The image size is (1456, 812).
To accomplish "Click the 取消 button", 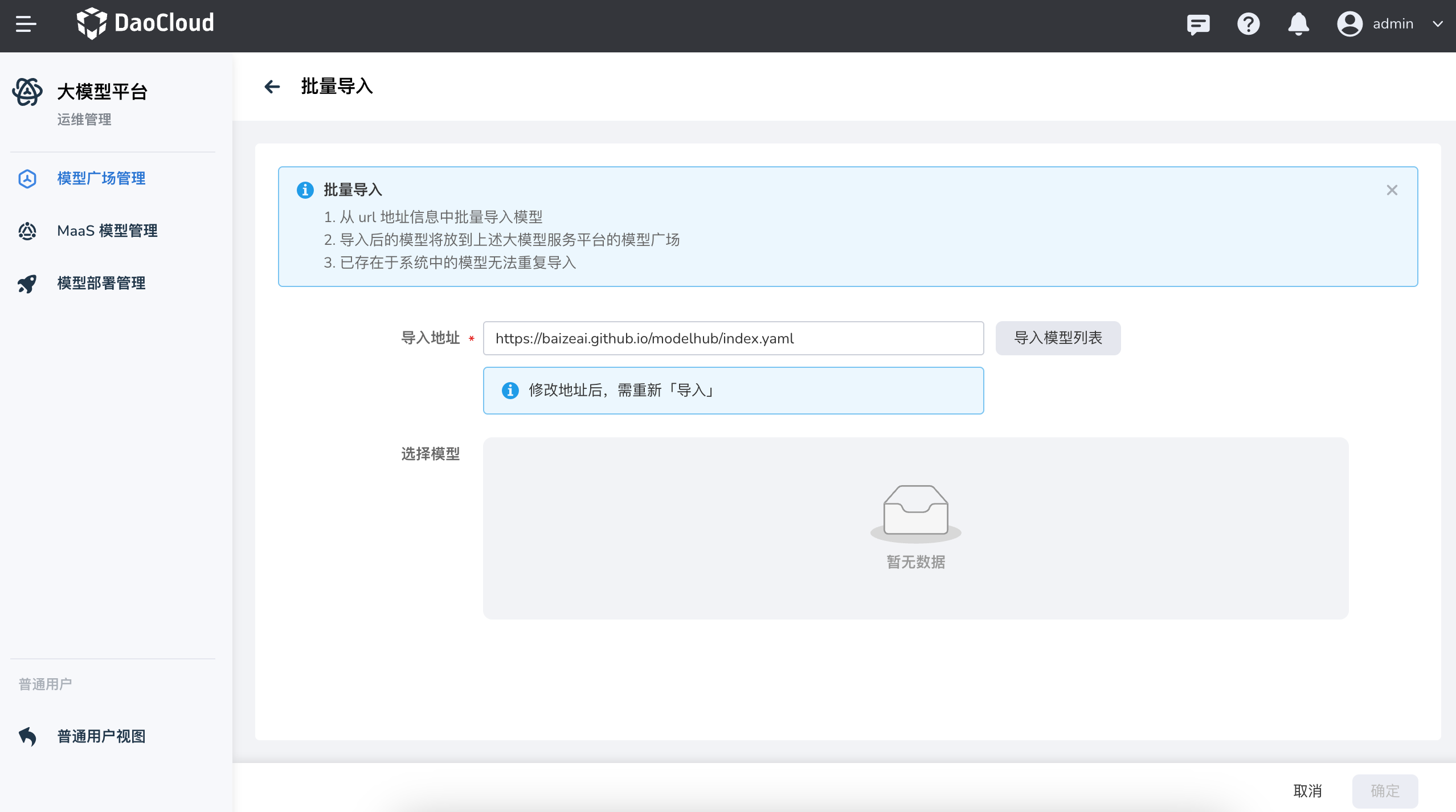I will click(x=1308, y=791).
